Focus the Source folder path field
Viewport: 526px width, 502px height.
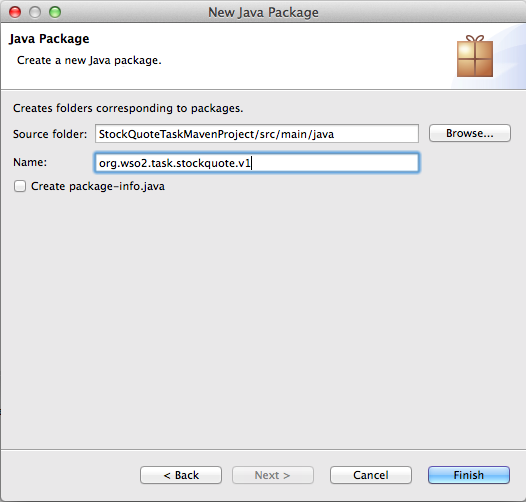click(x=257, y=134)
